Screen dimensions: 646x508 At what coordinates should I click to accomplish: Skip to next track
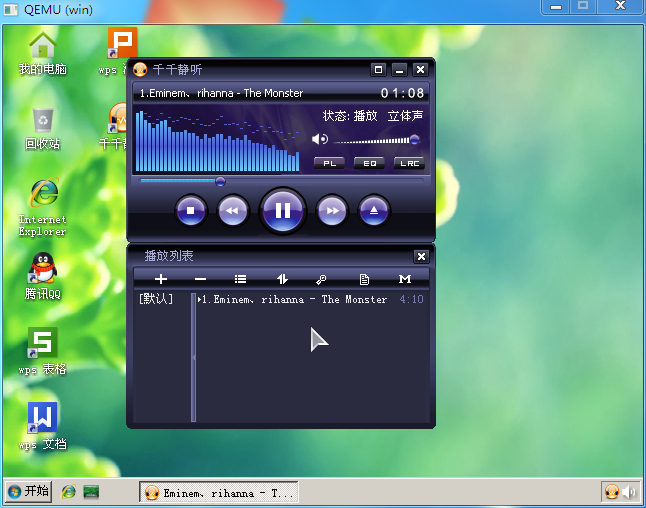[332, 211]
